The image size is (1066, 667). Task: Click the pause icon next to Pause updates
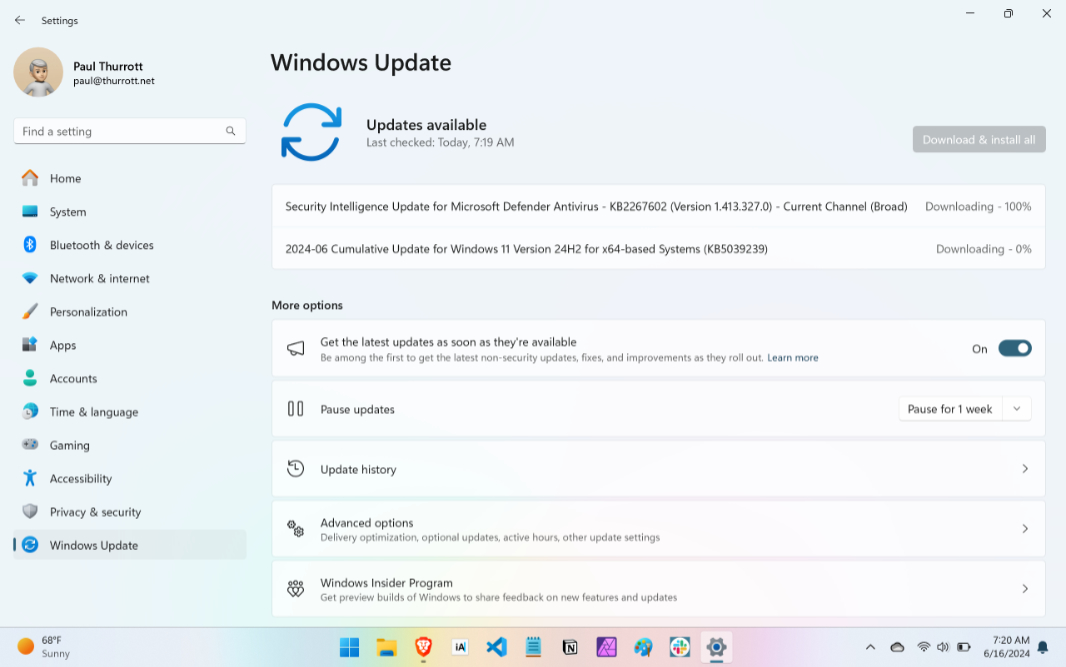pyautogui.click(x=295, y=408)
